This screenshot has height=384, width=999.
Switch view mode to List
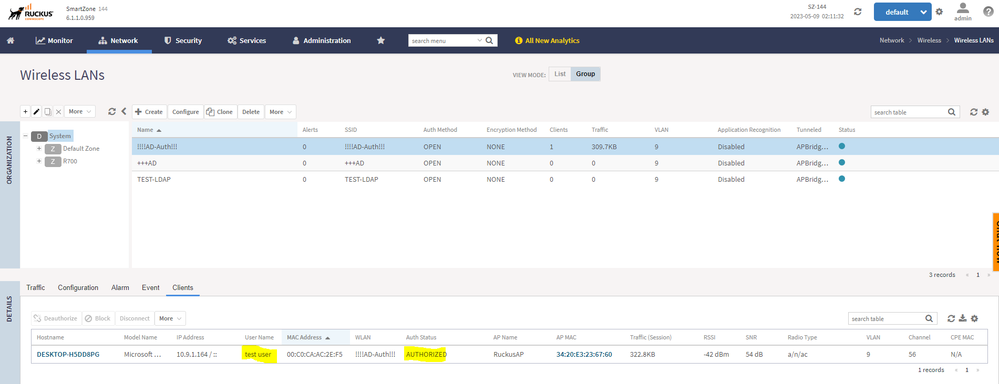click(559, 74)
